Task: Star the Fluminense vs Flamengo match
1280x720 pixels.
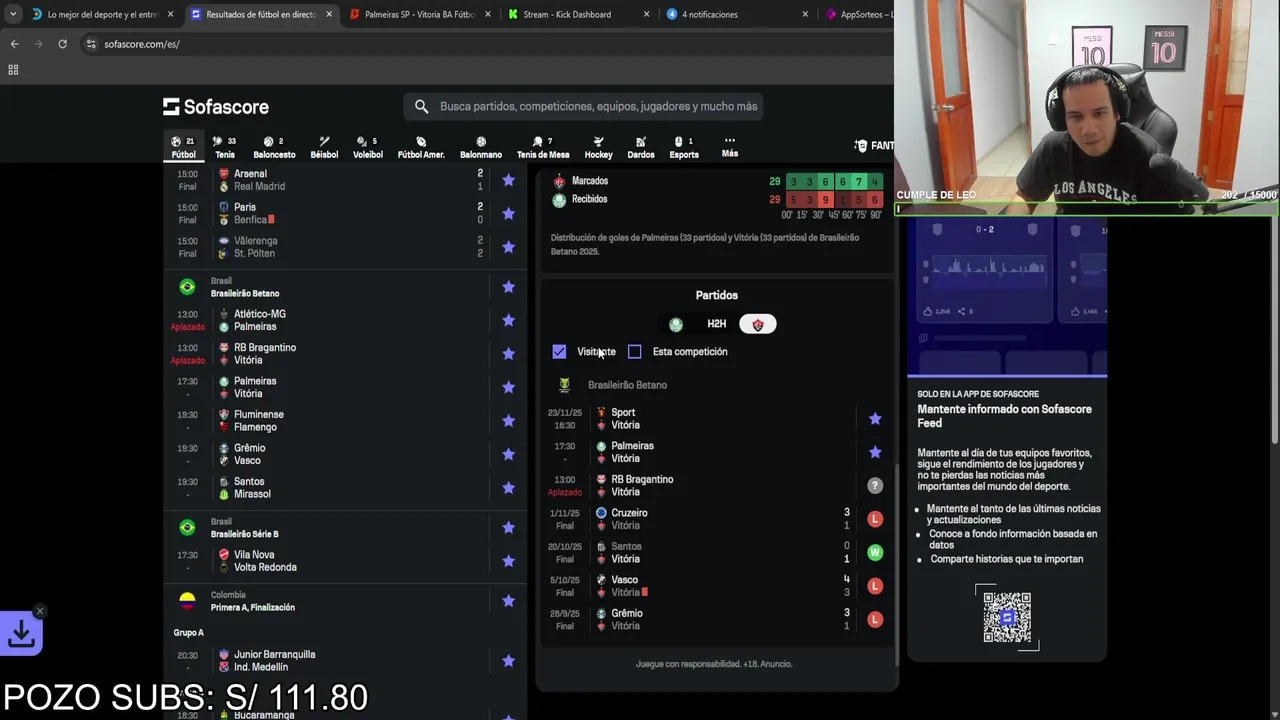Action: (x=508, y=421)
